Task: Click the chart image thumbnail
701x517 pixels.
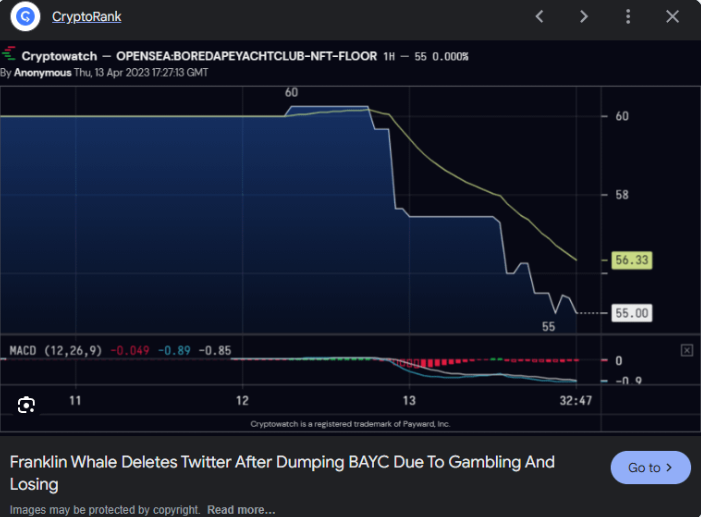Action: pyautogui.click(x=350, y=237)
